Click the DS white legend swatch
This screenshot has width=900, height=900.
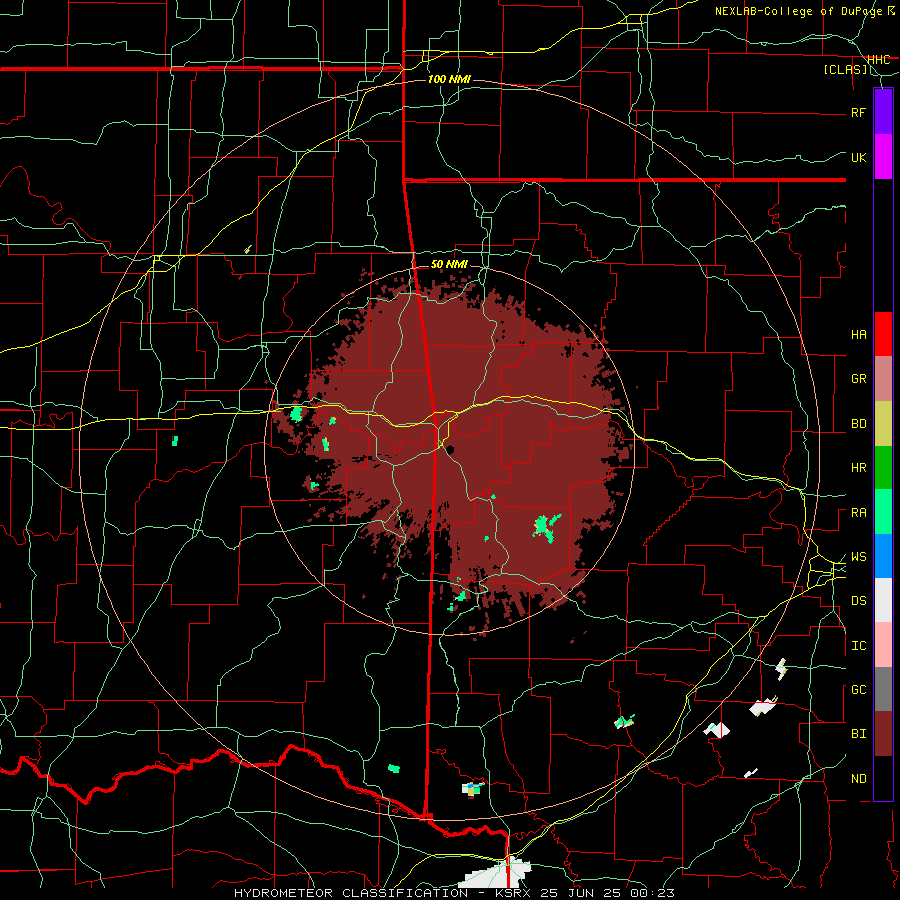tap(883, 600)
